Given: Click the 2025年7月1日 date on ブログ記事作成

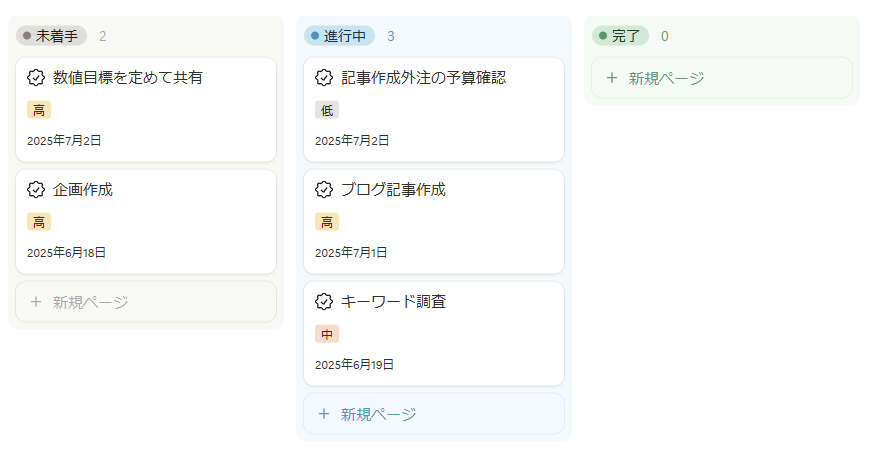Looking at the screenshot, I should [x=351, y=253].
